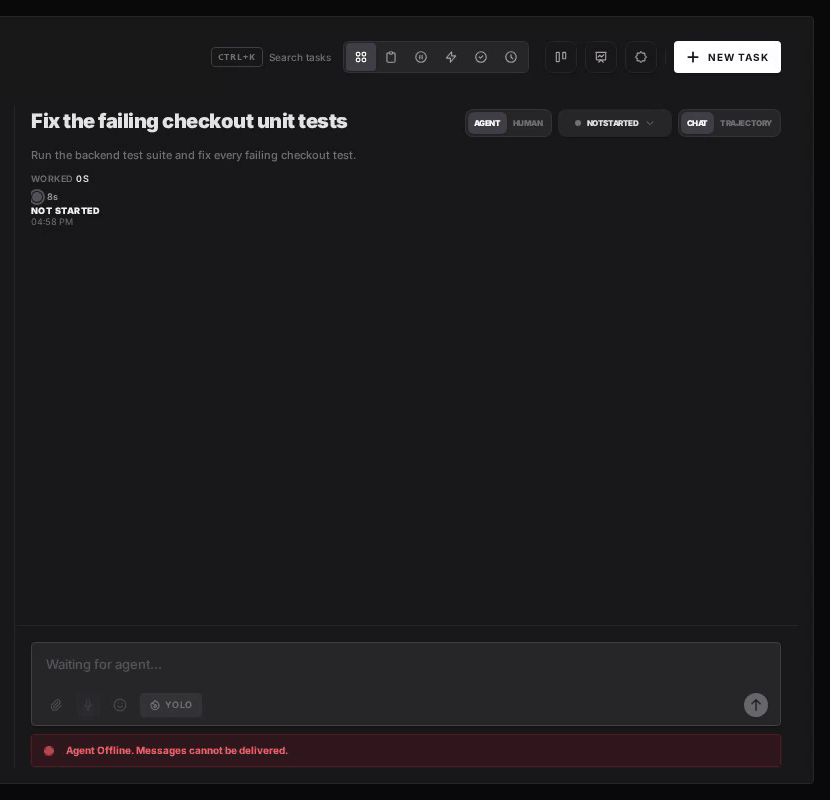Switch assignee to AGENT
The width and height of the screenshot is (830, 800).
[487, 123]
